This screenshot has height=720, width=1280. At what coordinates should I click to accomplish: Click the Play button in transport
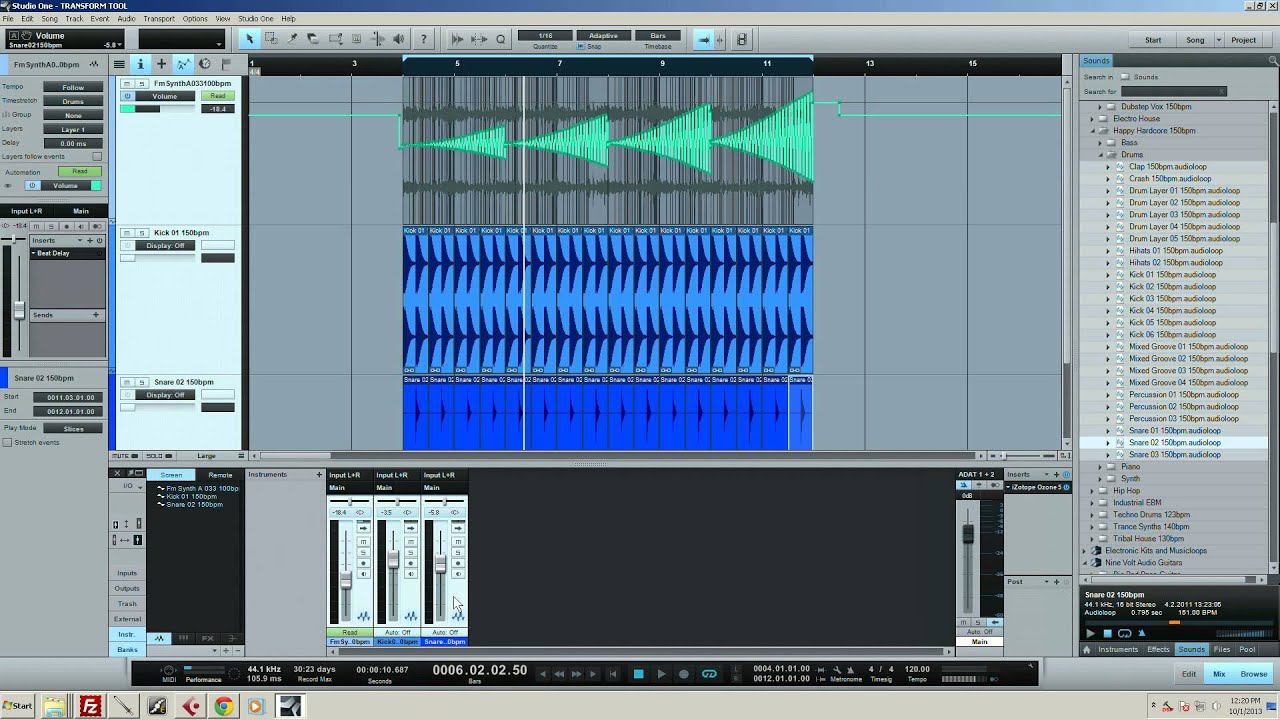[661, 674]
